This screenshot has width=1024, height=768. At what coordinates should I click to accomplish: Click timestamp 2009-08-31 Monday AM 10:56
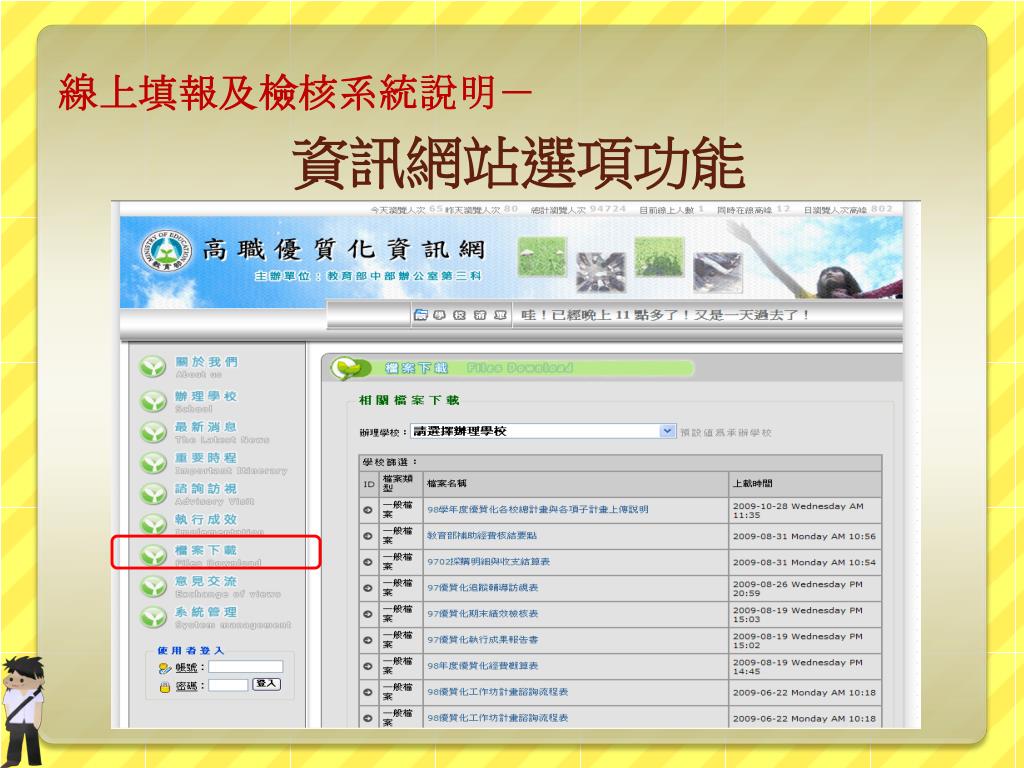pyautogui.click(x=804, y=536)
